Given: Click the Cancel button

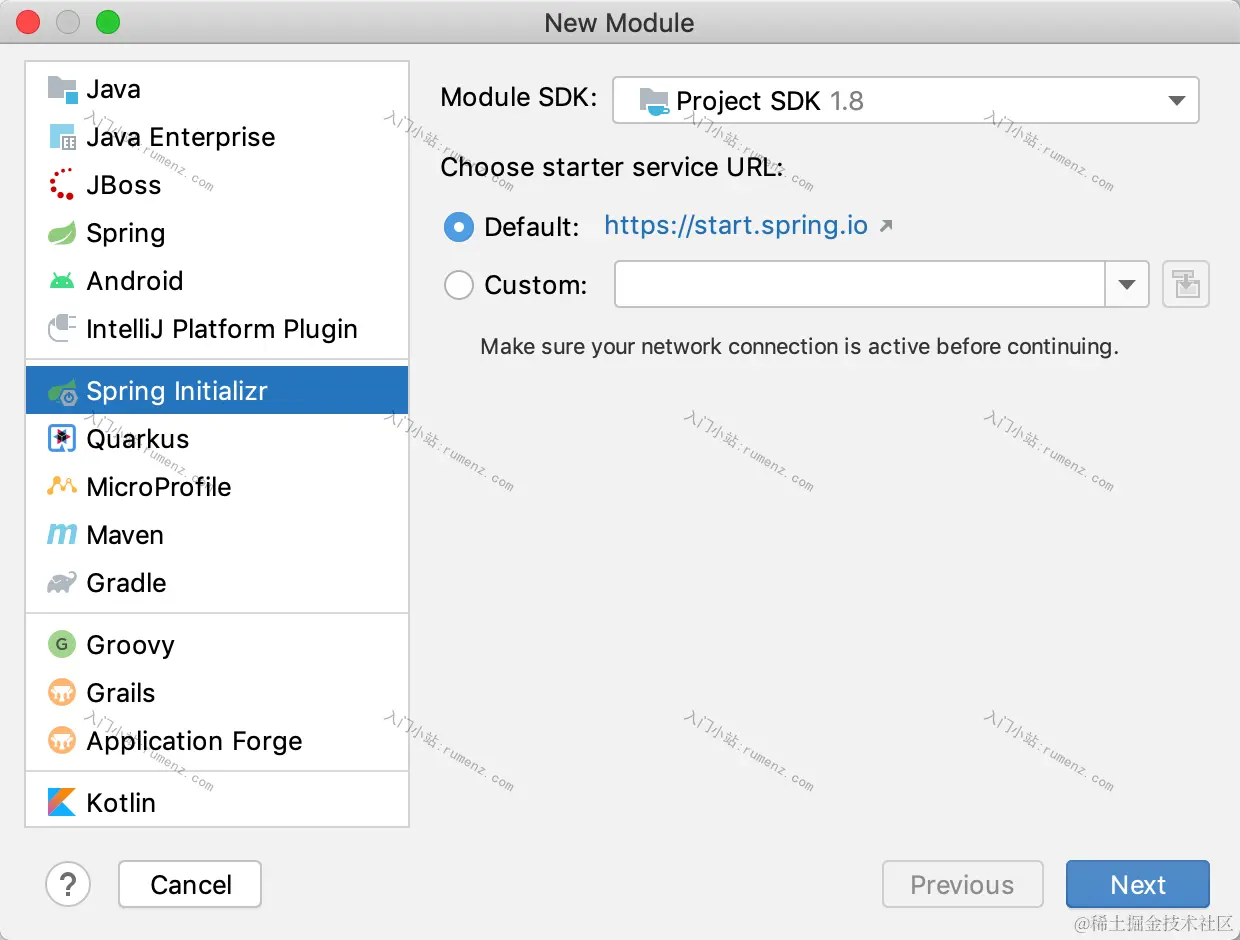Looking at the screenshot, I should 190,885.
